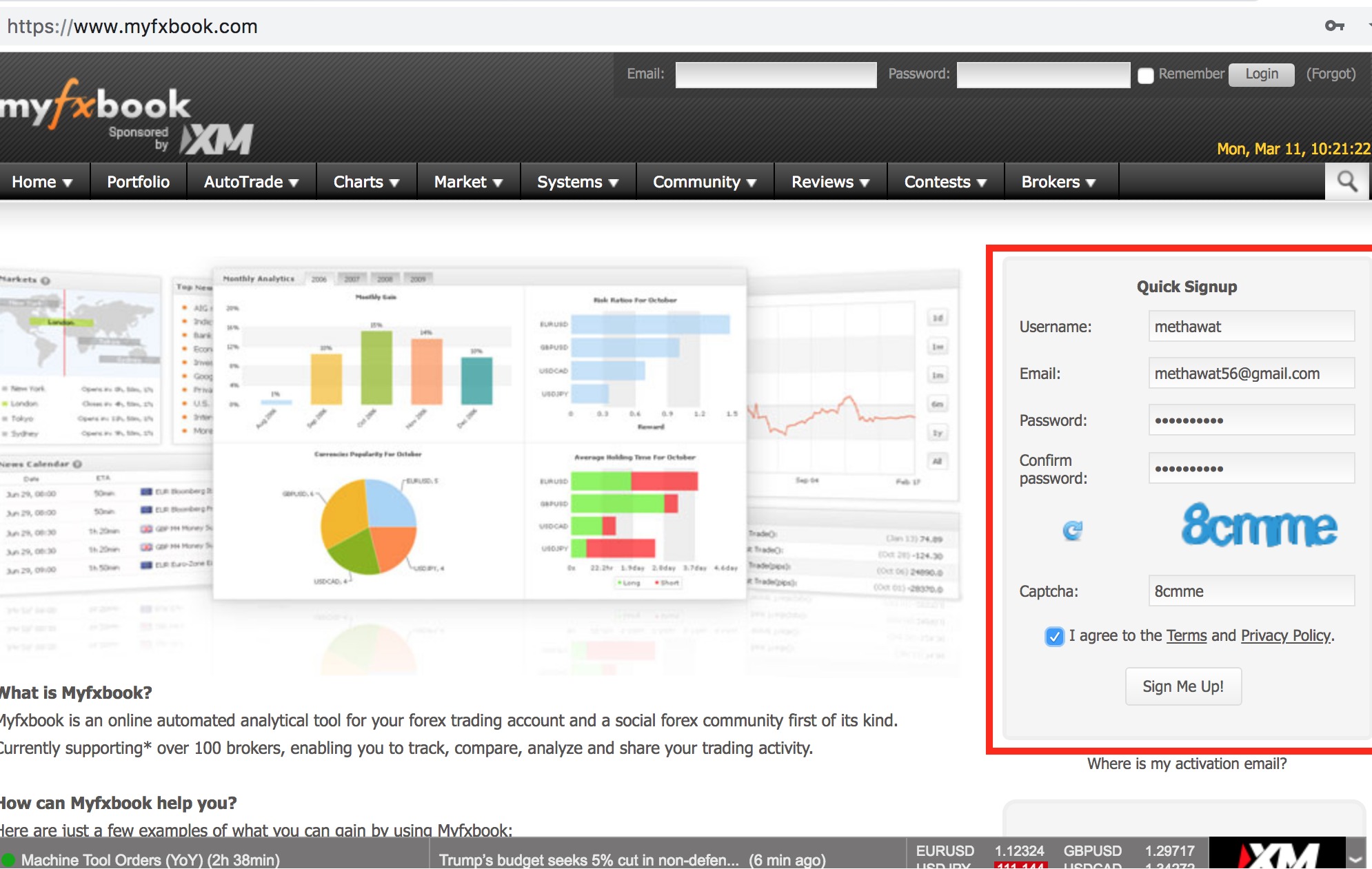This screenshot has height=869, width=1372.
Task: Click the 'What is Myfxbook?' heading
Action: pyautogui.click(x=76, y=693)
